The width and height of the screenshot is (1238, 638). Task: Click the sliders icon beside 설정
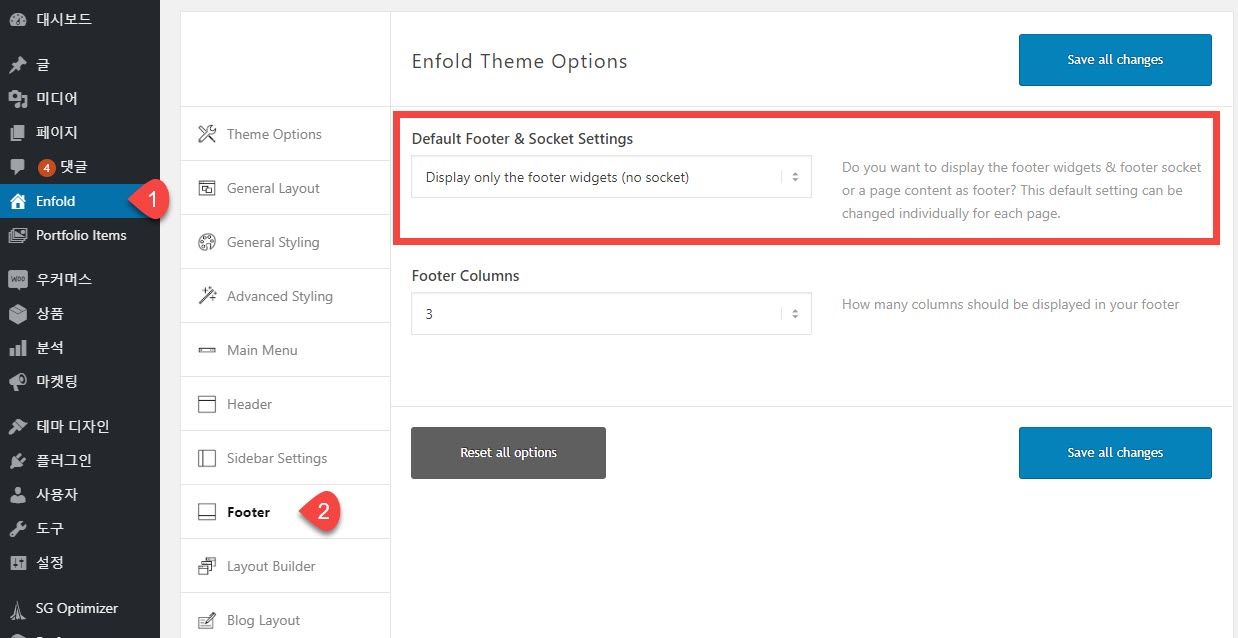(x=17, y=563)
